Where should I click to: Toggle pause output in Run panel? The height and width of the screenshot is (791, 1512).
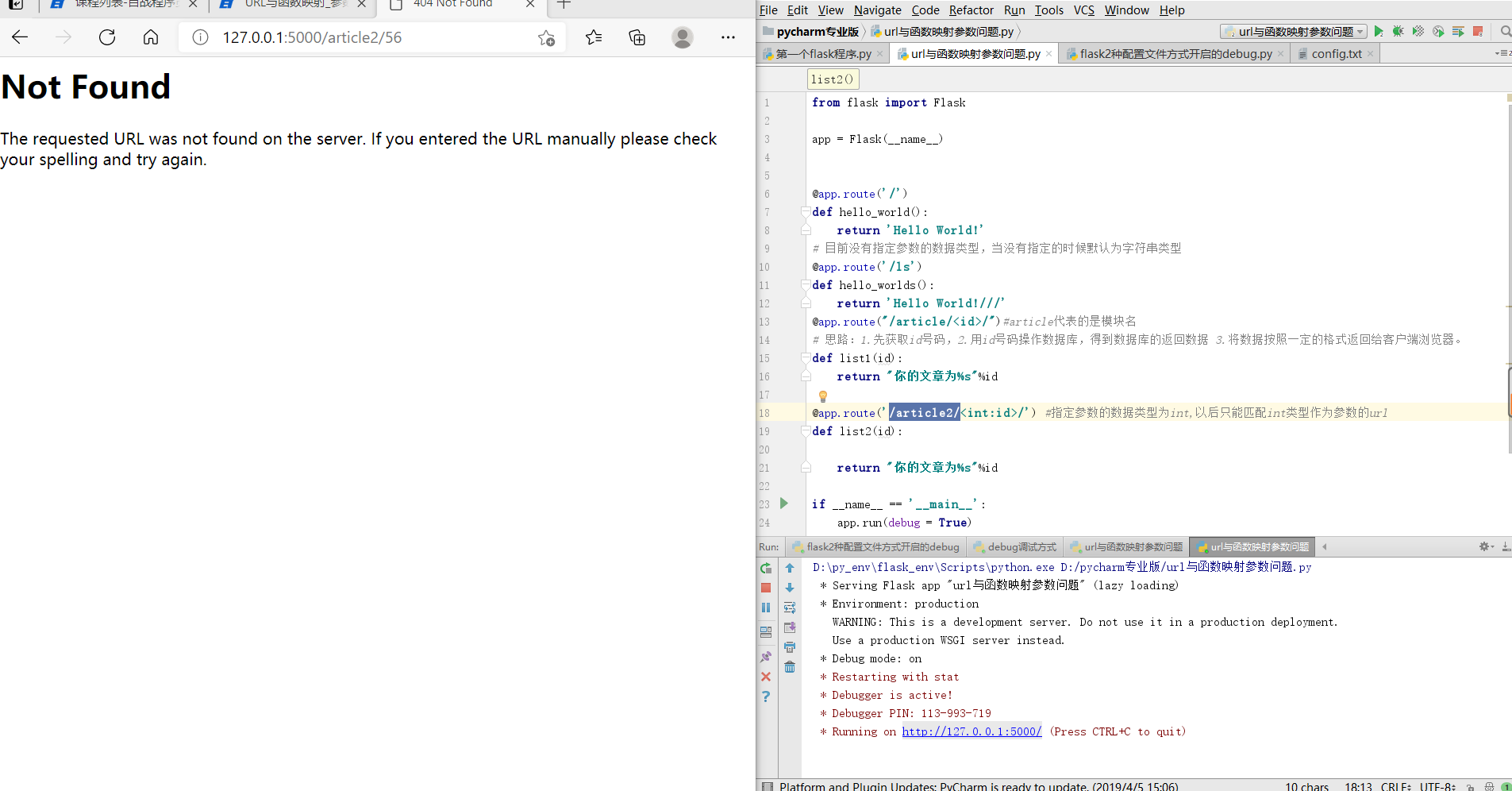766,608
